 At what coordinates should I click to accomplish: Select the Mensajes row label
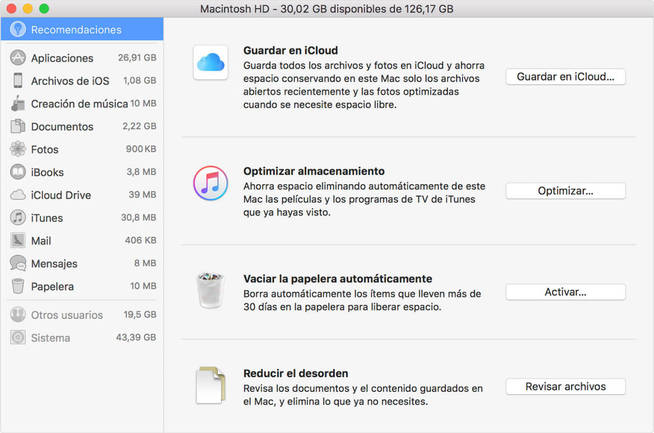[x=54, y=264]
